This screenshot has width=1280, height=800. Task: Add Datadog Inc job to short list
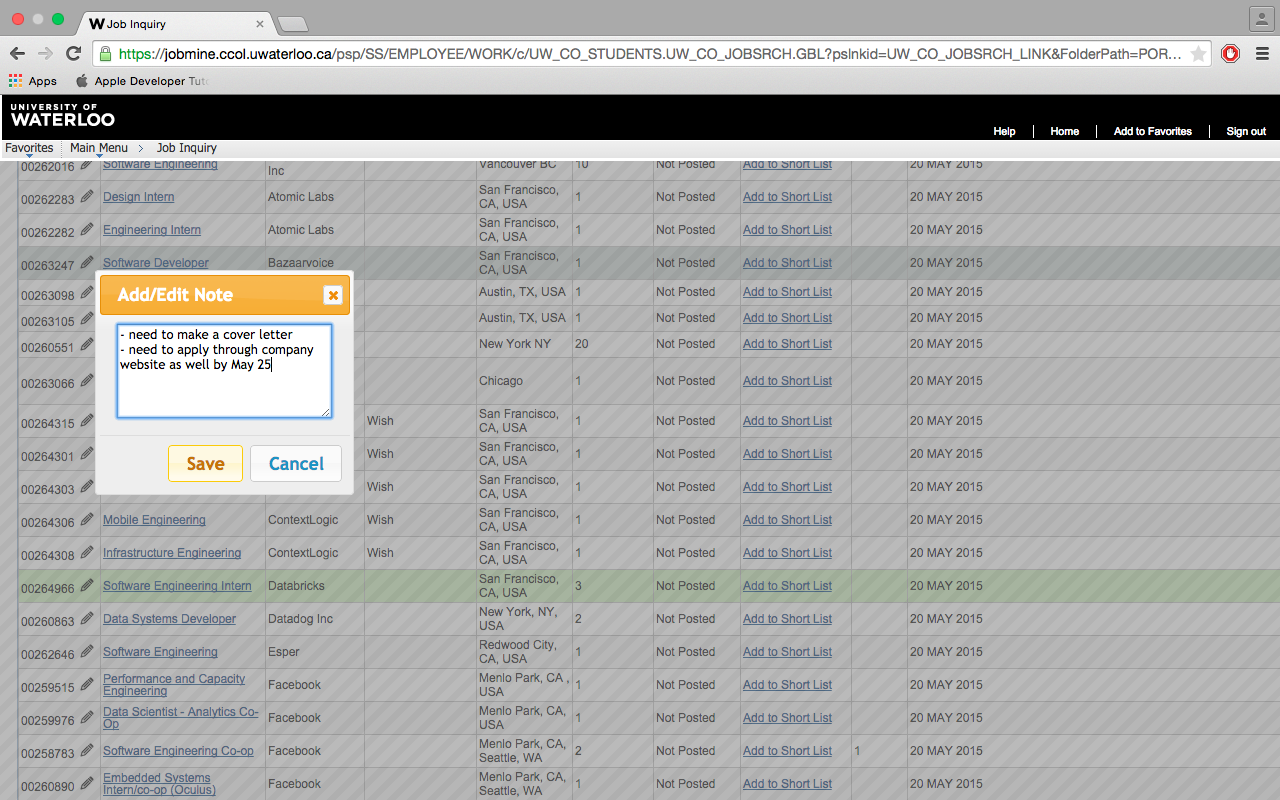coord(787,619)
